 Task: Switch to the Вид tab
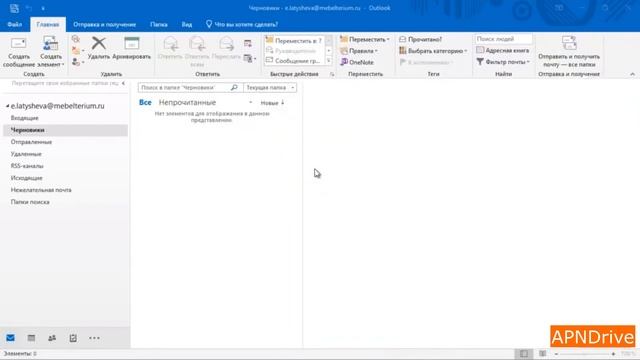point(187,24)
